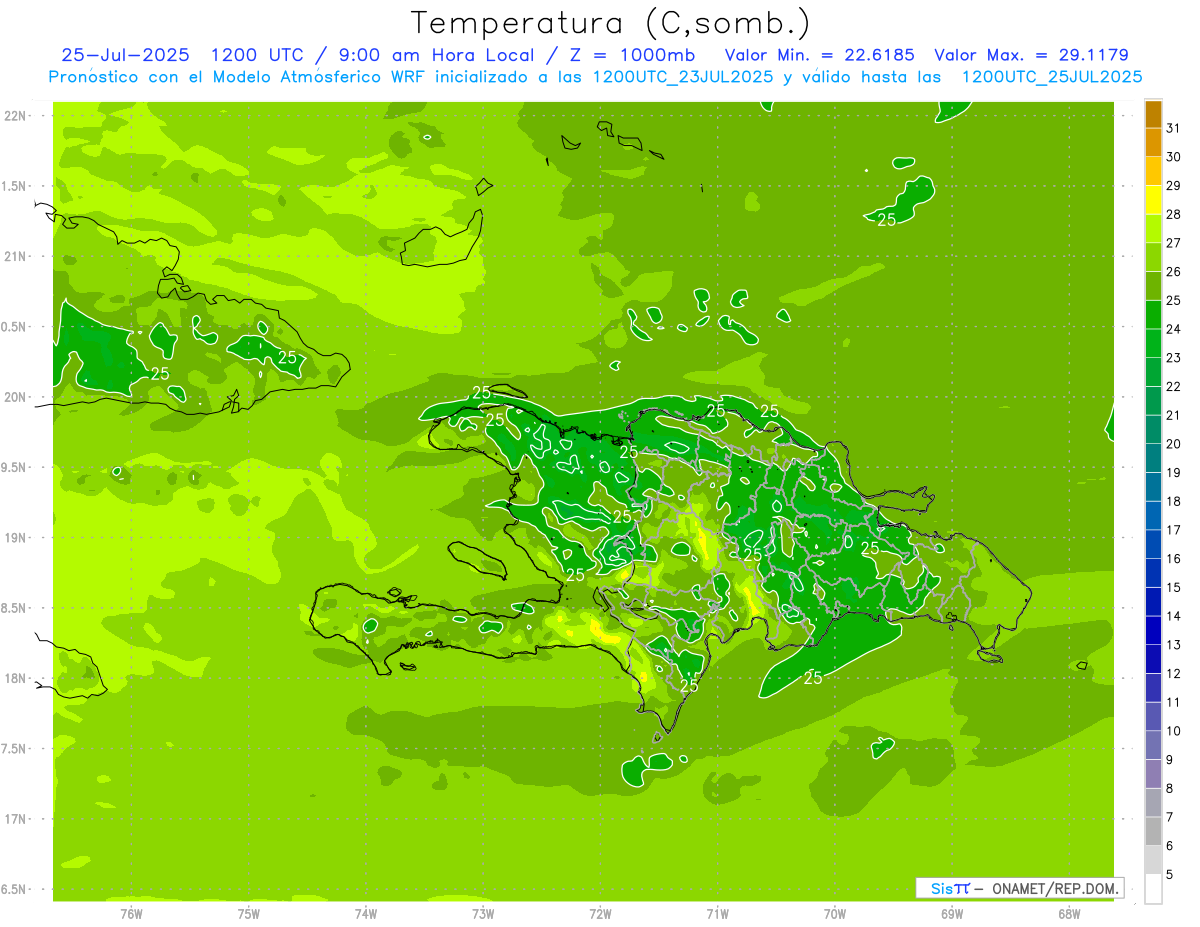Select the orange legend swatch between 30 and 31
This screenshot has height=927, width=1200.
coord(1153,143)
